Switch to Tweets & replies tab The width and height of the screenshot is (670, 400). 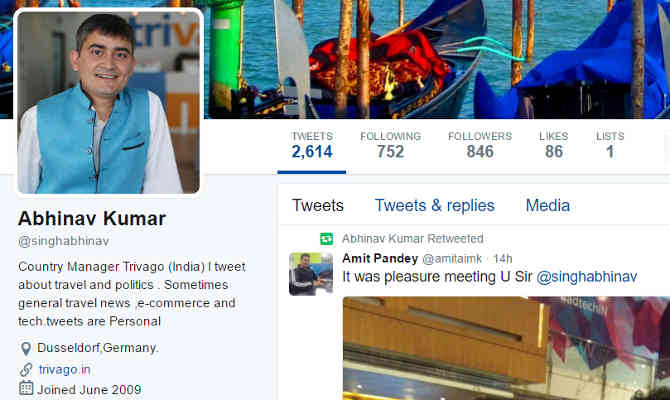coord(435,206)
